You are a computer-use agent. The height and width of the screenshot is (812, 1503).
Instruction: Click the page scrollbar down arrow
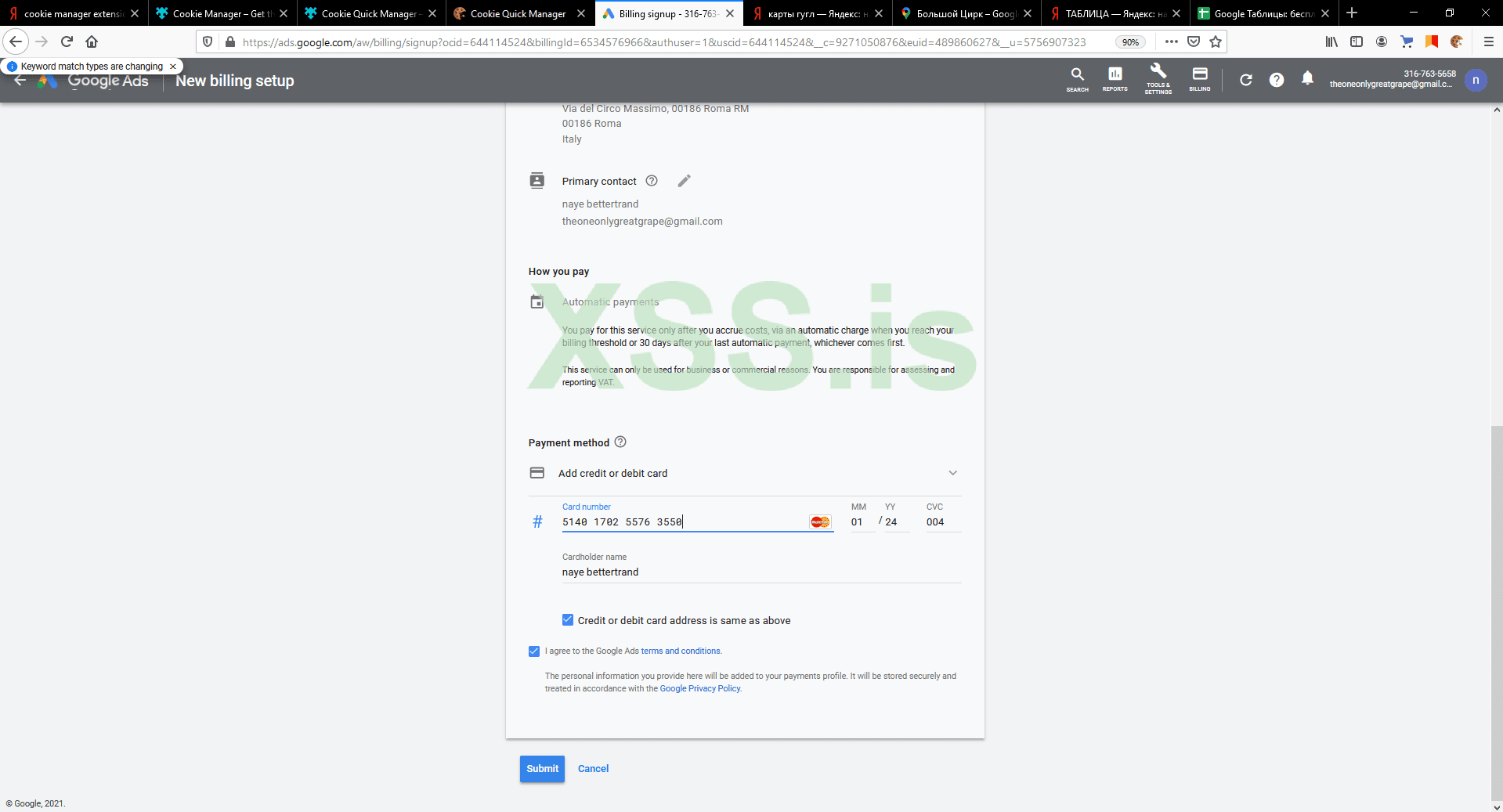pyautogui.click(x=1497, y=806)
